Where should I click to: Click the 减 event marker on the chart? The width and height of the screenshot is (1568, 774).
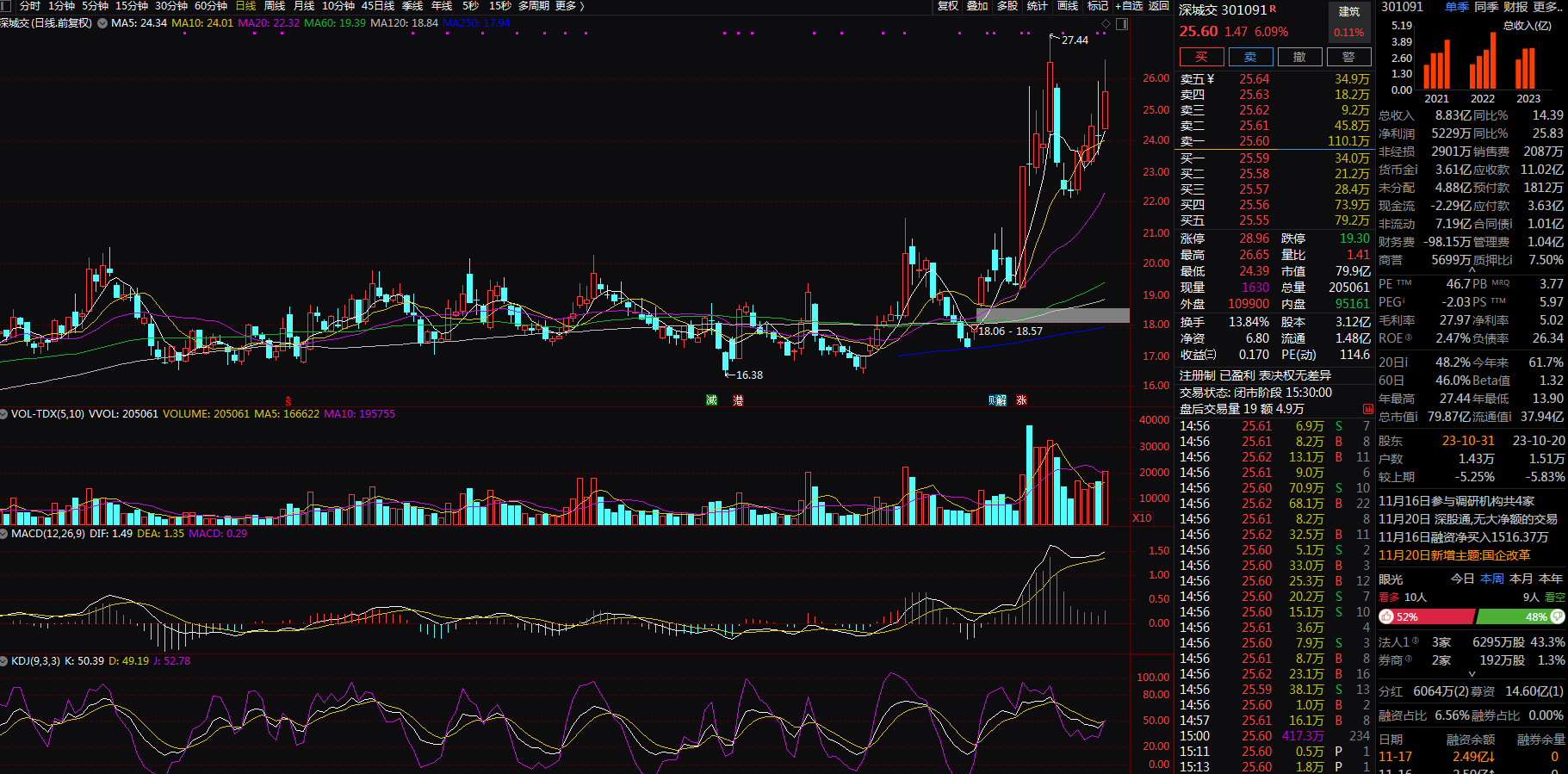712,400
